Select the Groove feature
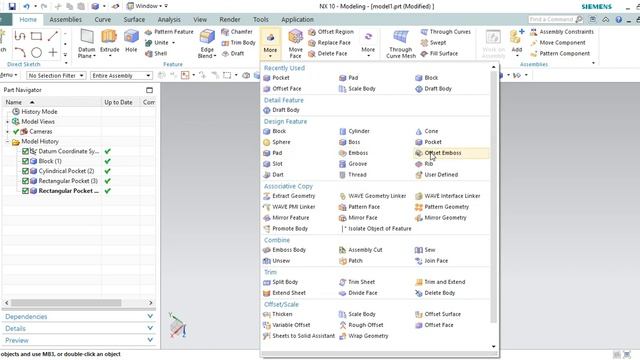 (x=353, y=164)
